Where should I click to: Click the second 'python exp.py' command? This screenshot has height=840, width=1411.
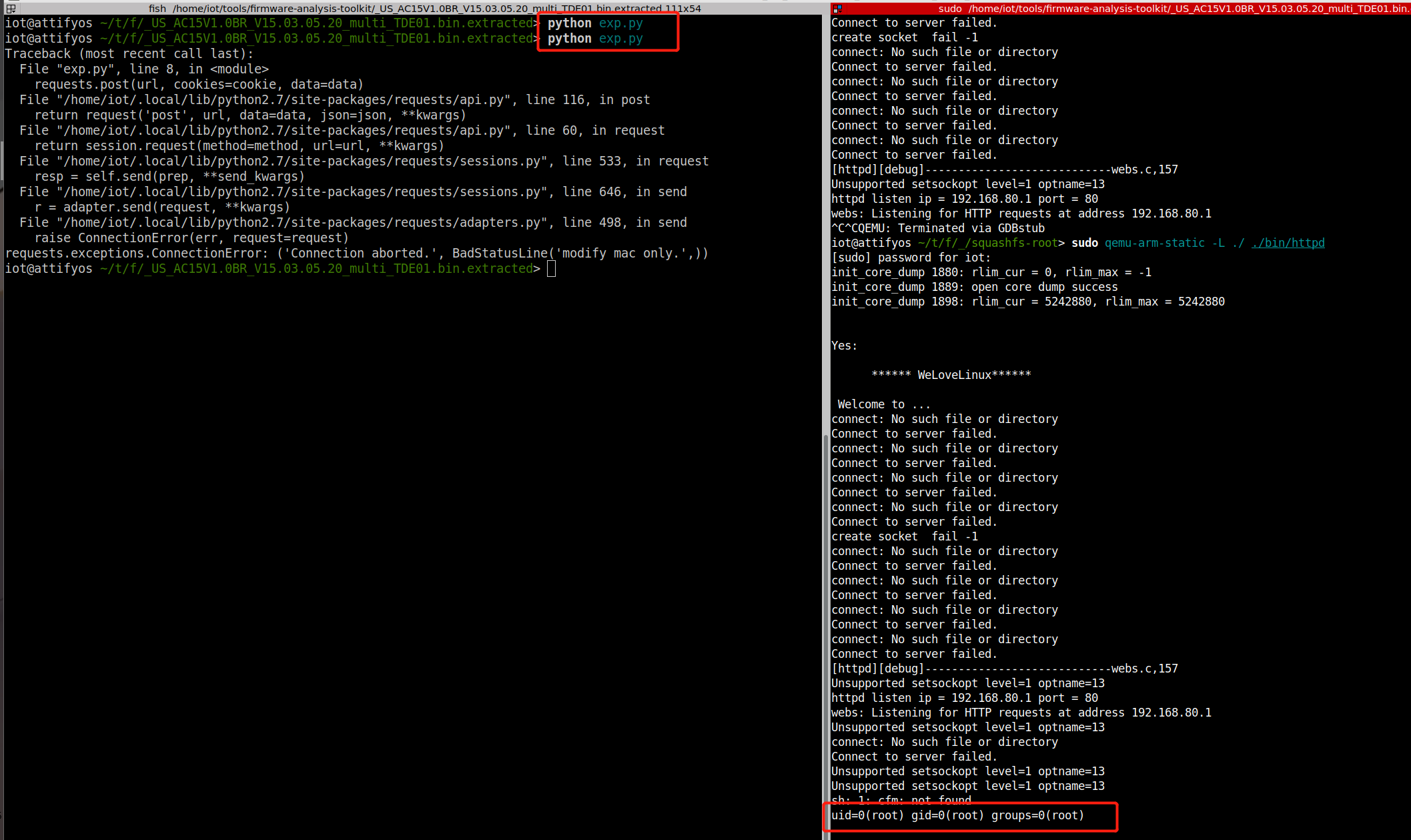(595, 39)
